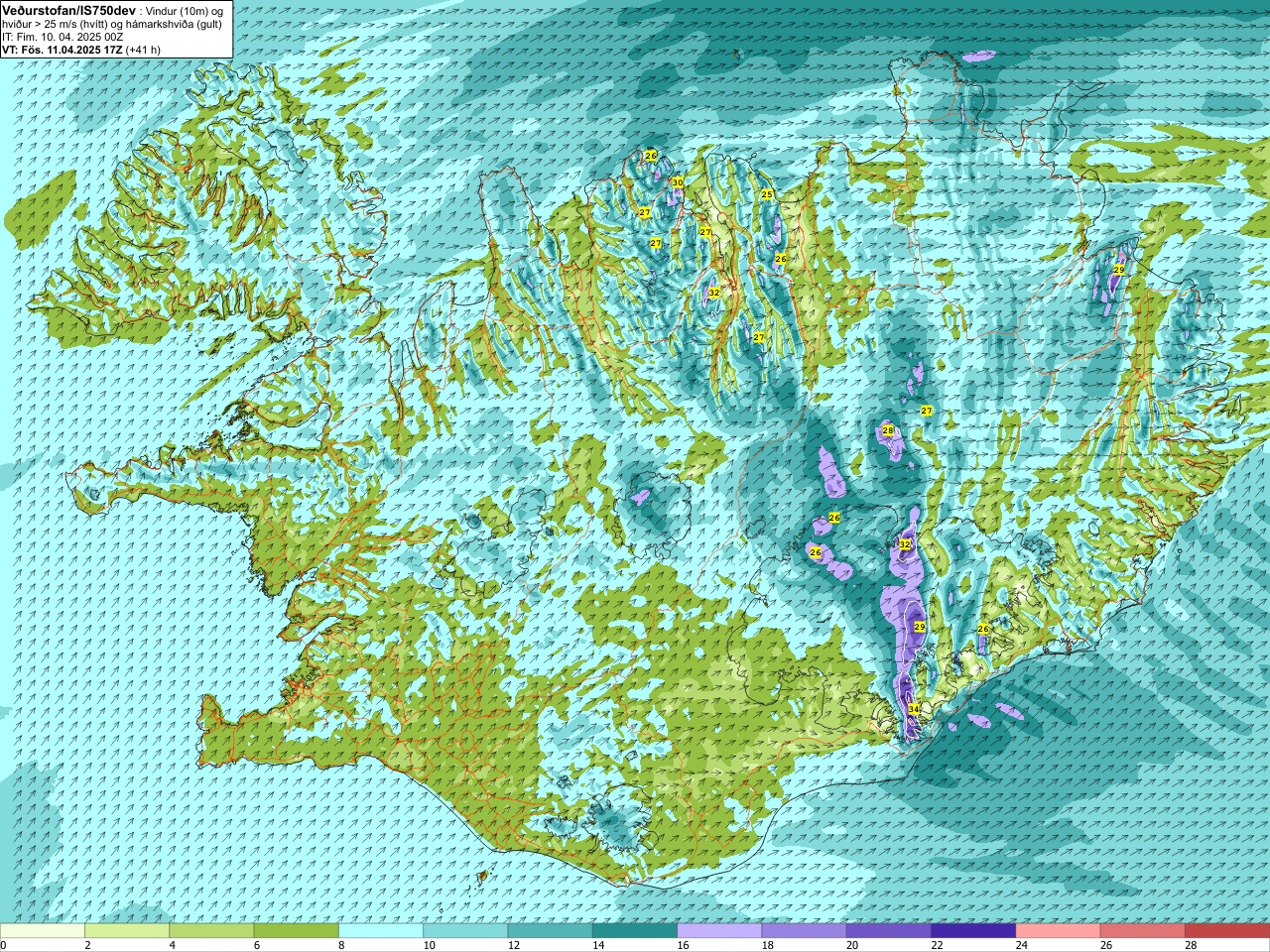
Task: Pick the 10–12 m/s turquoise legend swatch
Action: tap(465, 931)
